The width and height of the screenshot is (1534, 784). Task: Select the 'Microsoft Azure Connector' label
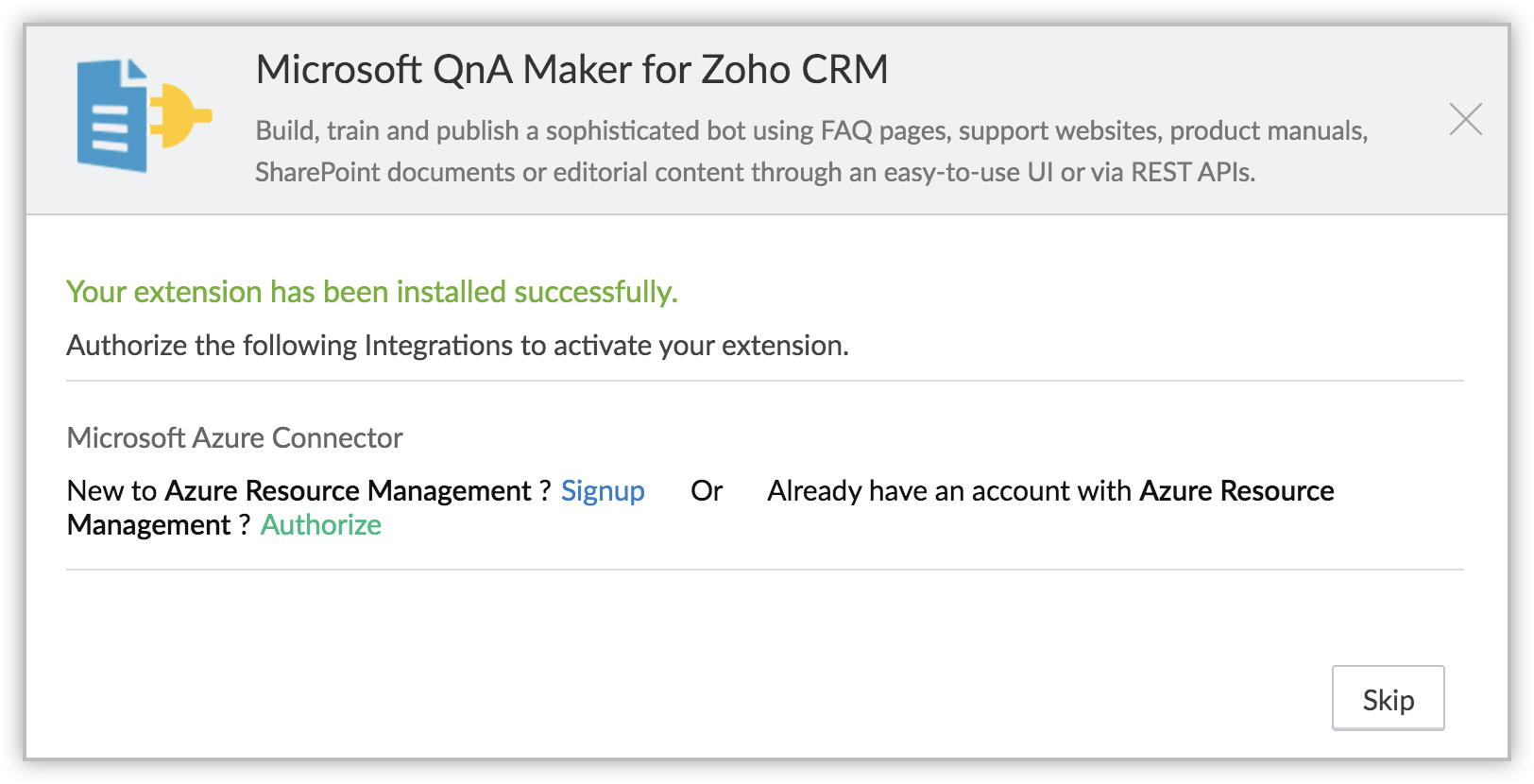[x=234, y=438]
